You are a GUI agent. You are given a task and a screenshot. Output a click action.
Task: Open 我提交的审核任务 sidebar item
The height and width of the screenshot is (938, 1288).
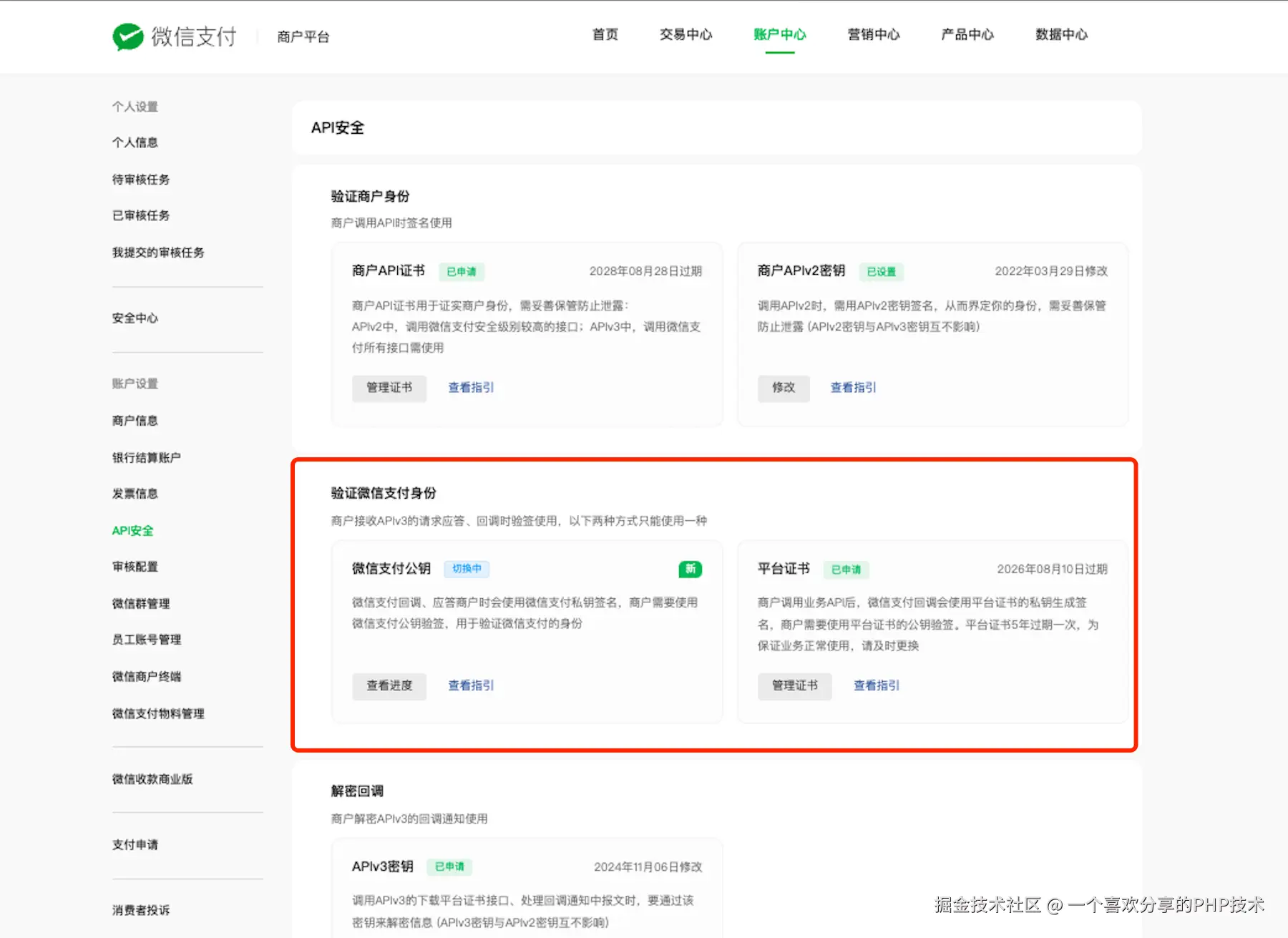pos(158,253)
